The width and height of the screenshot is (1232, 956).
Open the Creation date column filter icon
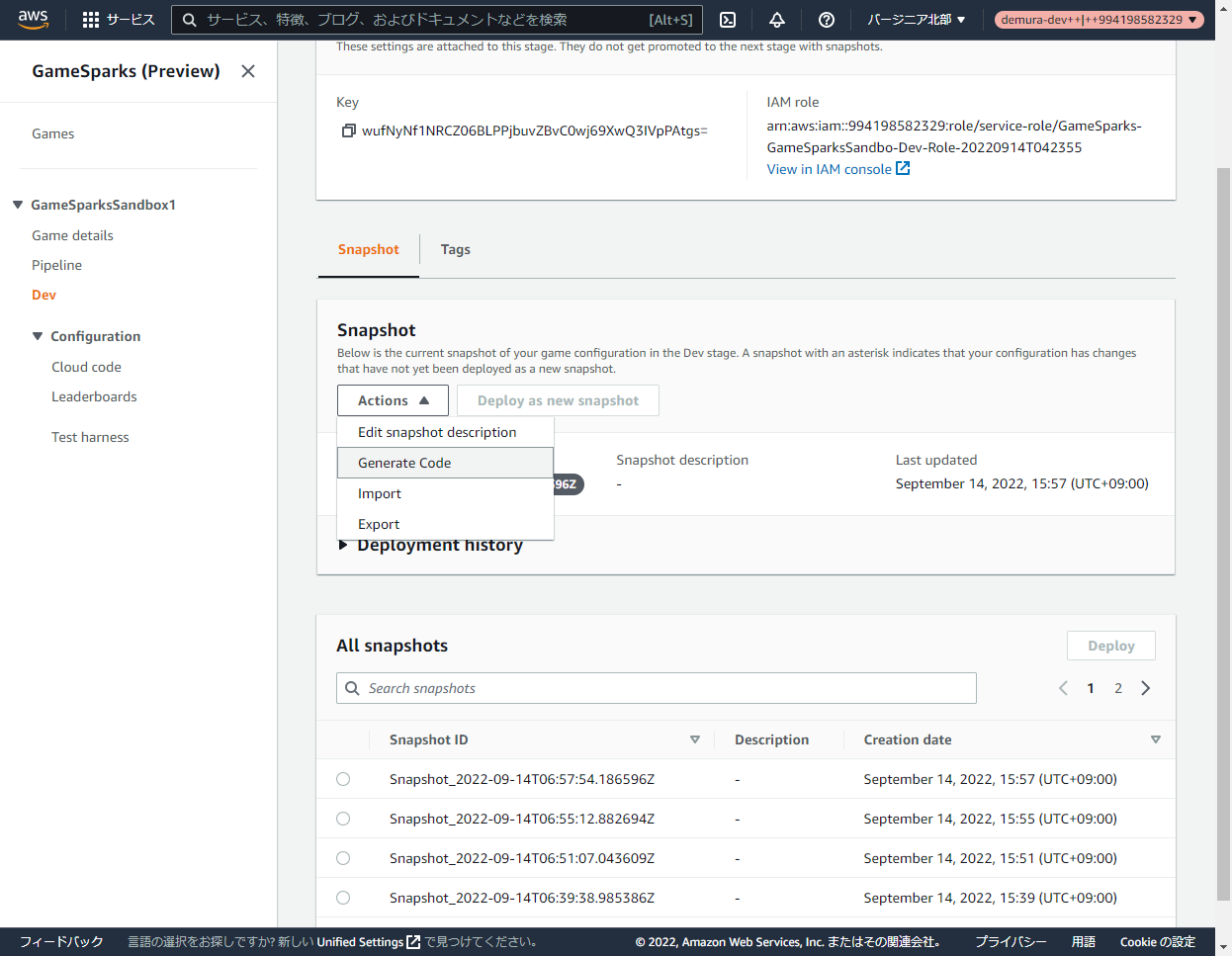tap(1155, 739)
